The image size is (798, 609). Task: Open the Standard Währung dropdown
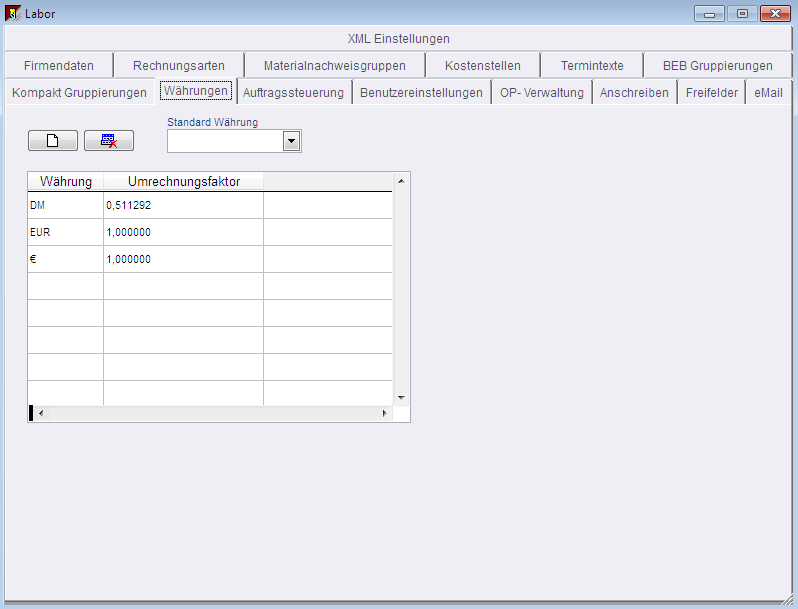point(291,142)
